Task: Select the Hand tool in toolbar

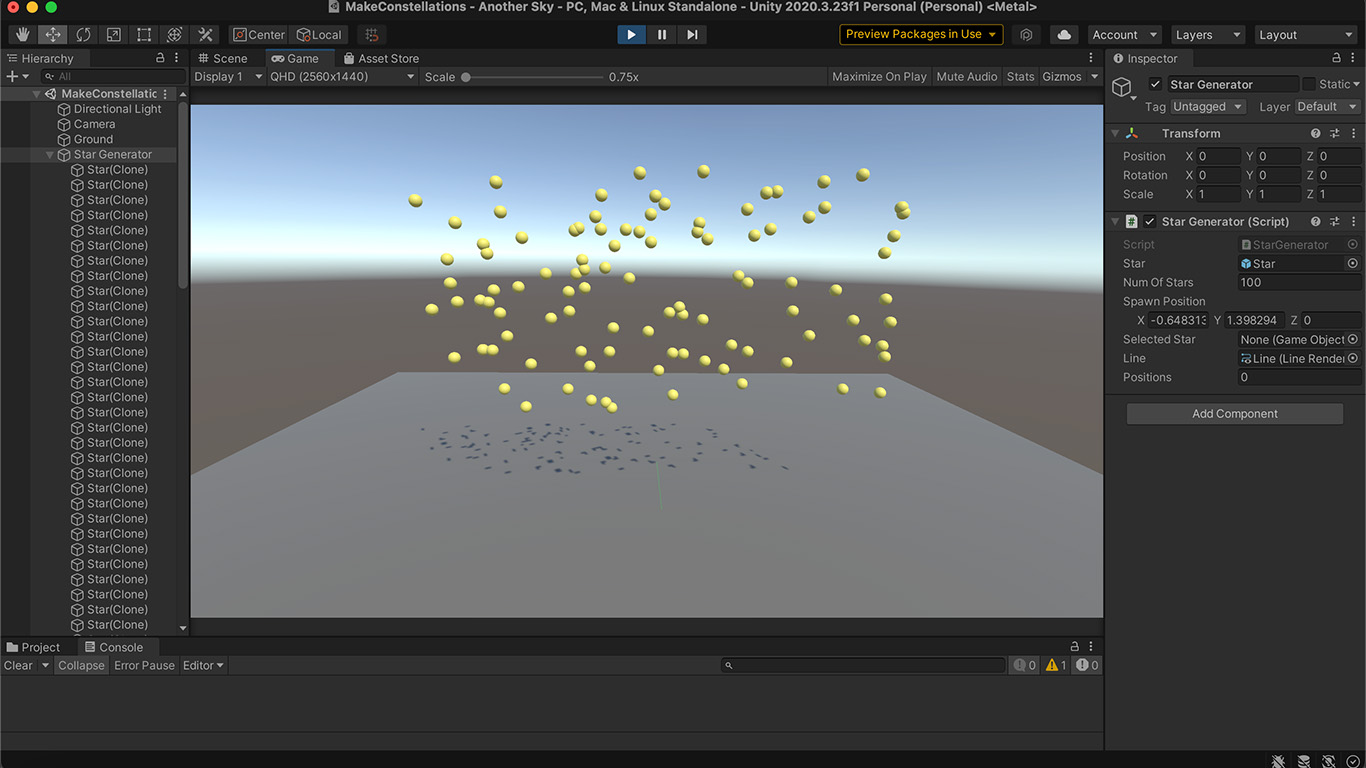Action: pos(22,35)
